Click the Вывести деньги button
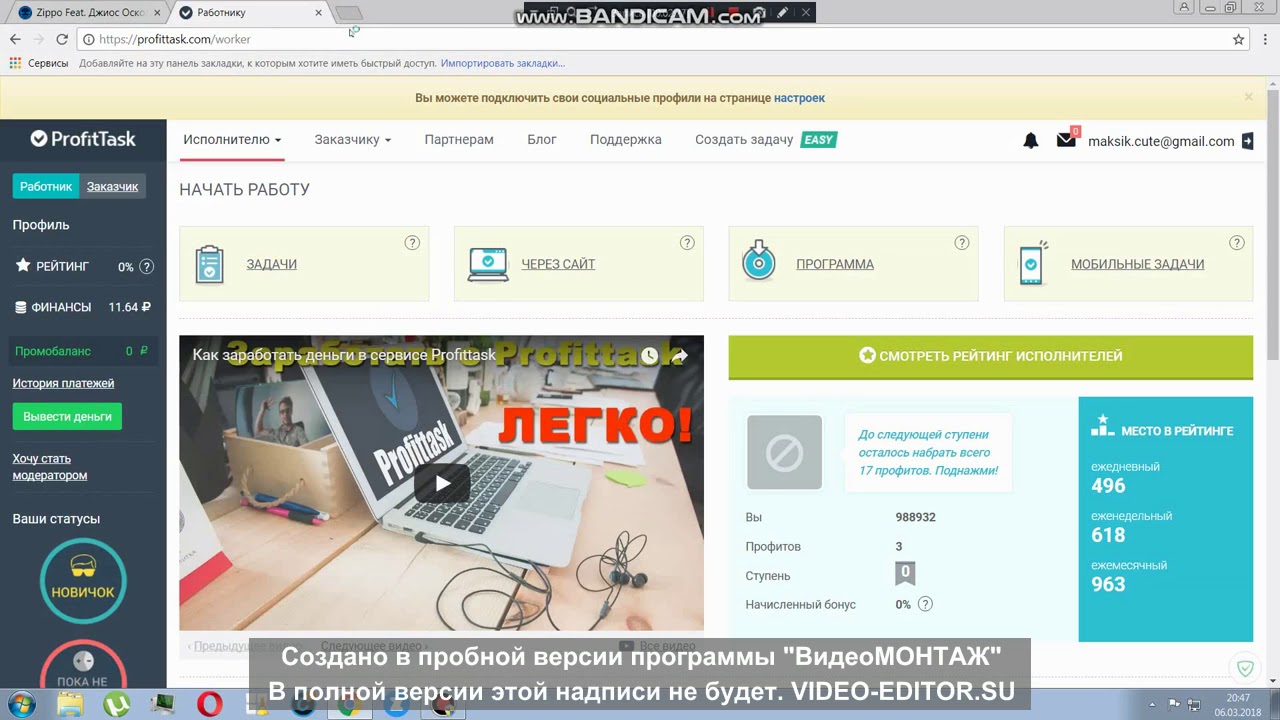This screenshot has width=1280, height=720. click(x=67, y=416)
